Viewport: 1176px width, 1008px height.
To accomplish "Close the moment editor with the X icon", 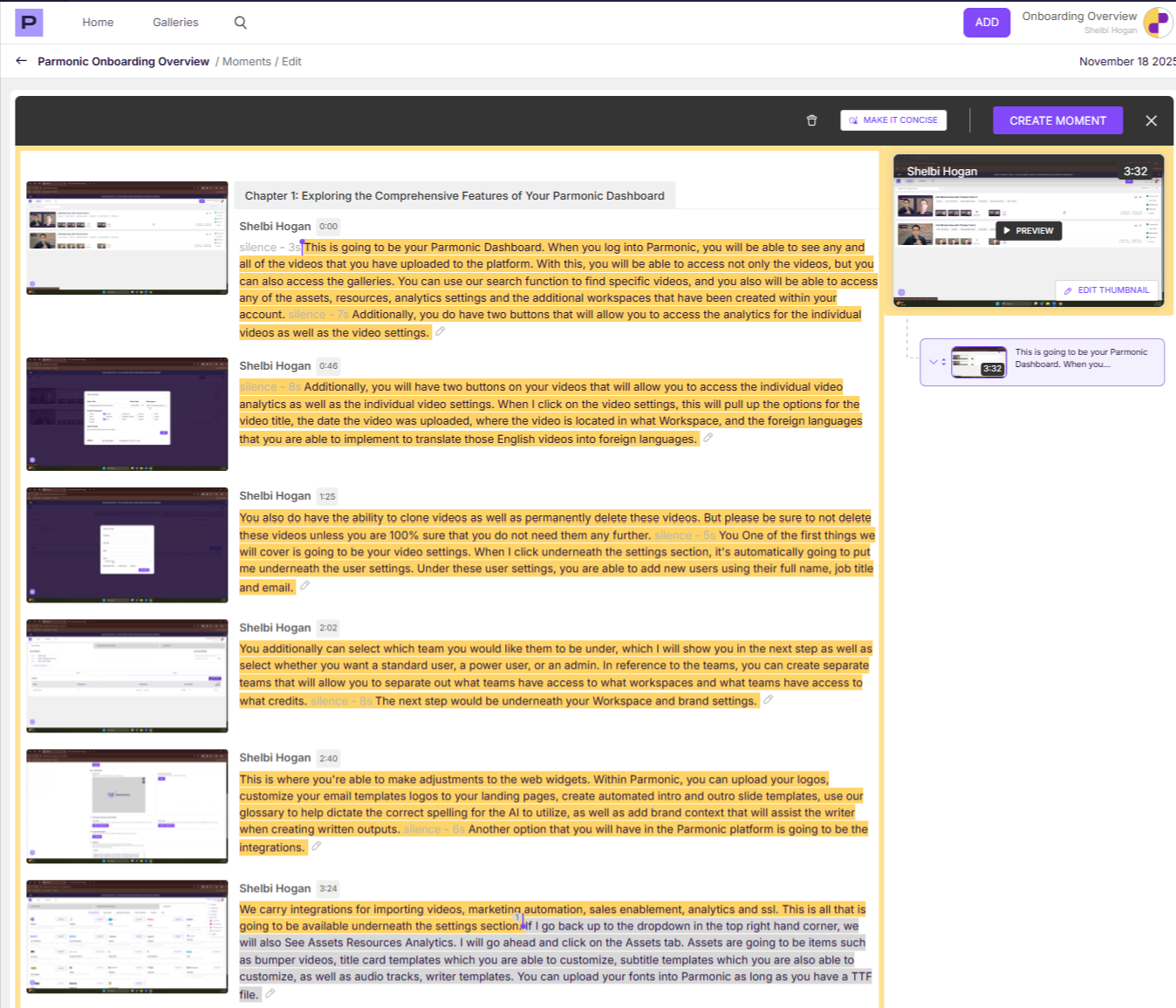I will 1152,120.
